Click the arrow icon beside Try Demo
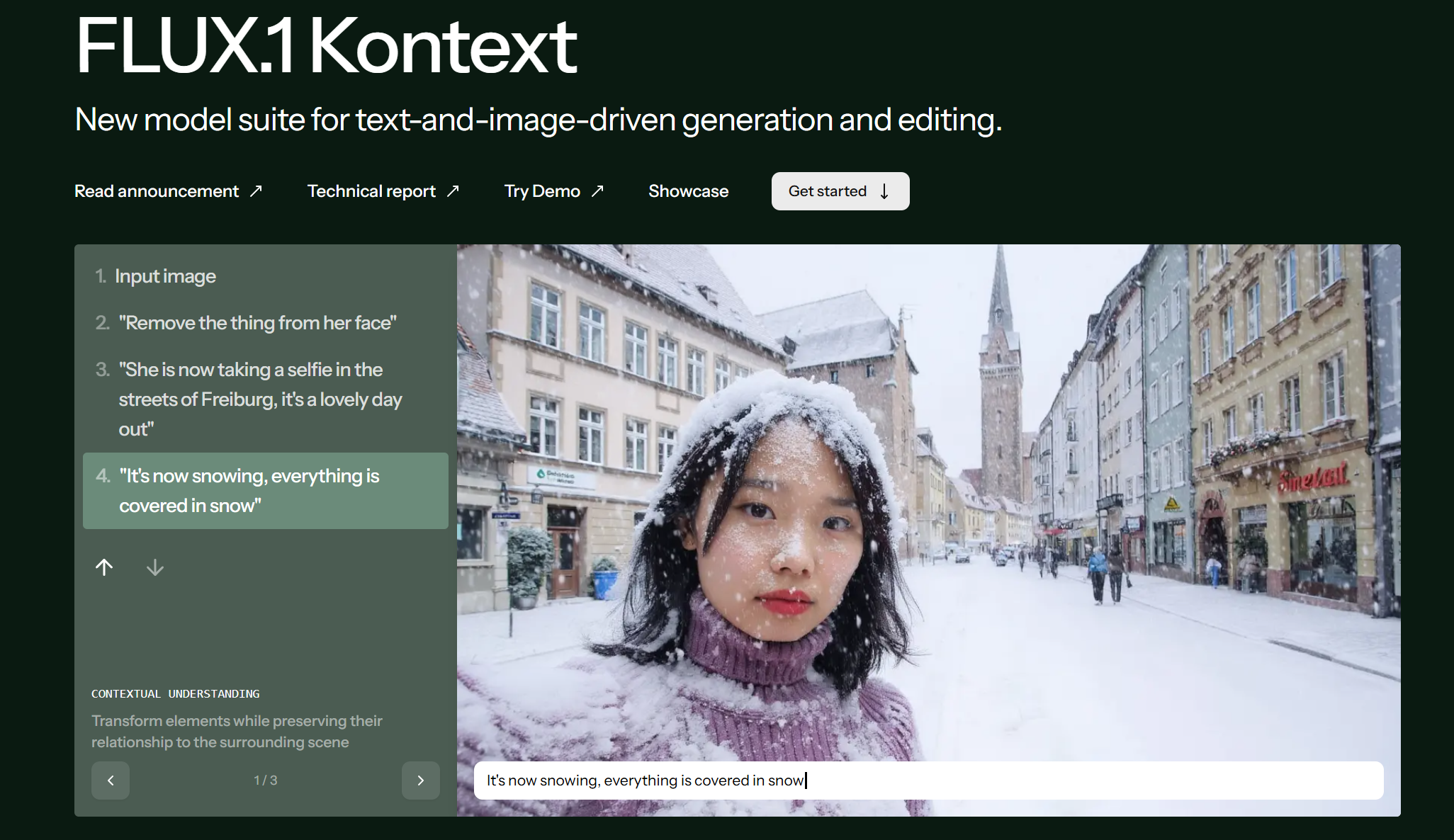 [598, 191]
